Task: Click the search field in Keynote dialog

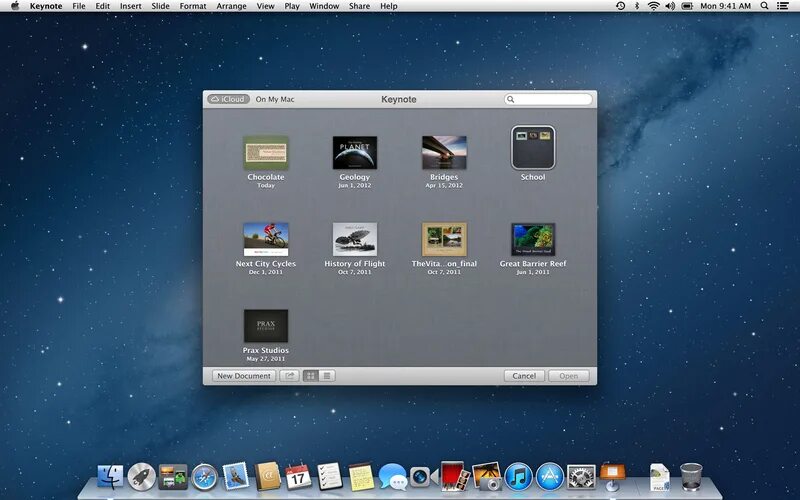Action: click(x=548, y=99)
